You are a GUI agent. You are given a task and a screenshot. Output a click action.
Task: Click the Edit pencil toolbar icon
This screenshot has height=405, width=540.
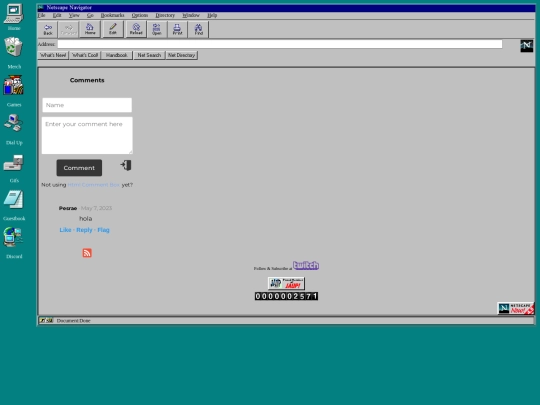113,29
